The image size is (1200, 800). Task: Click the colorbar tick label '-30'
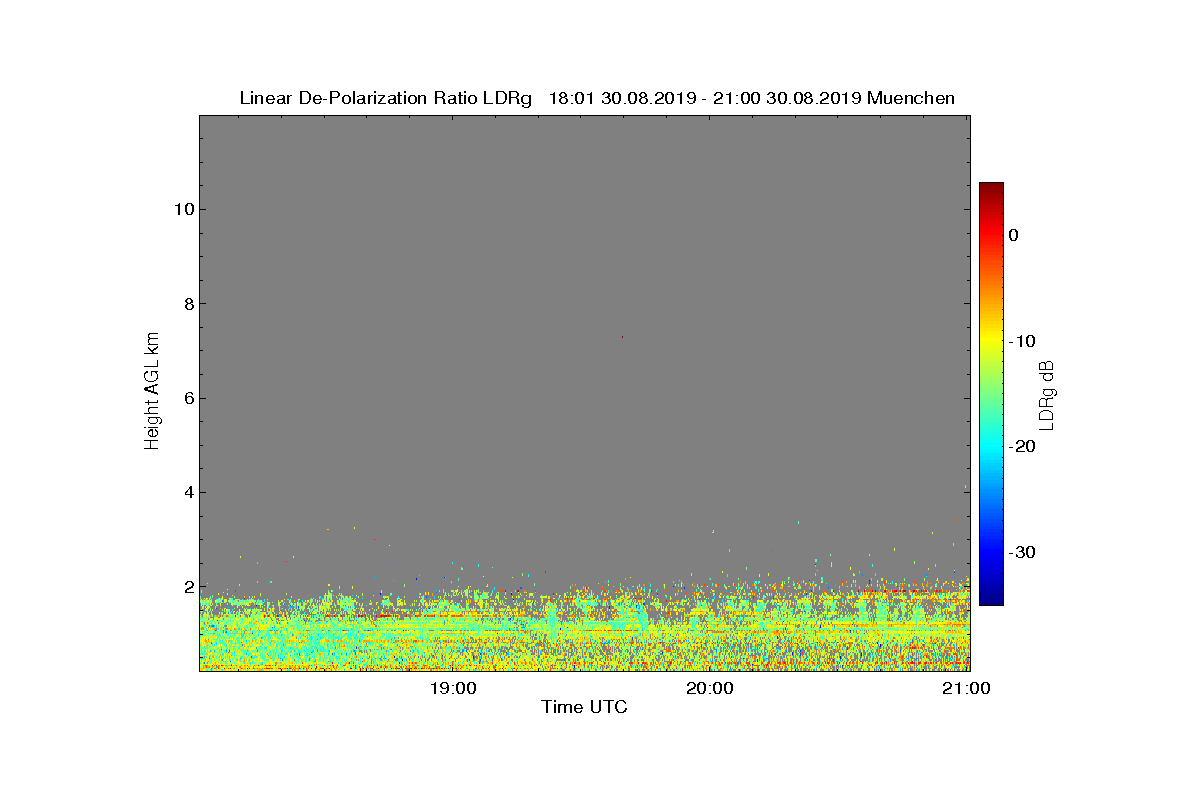point(1021,552)
